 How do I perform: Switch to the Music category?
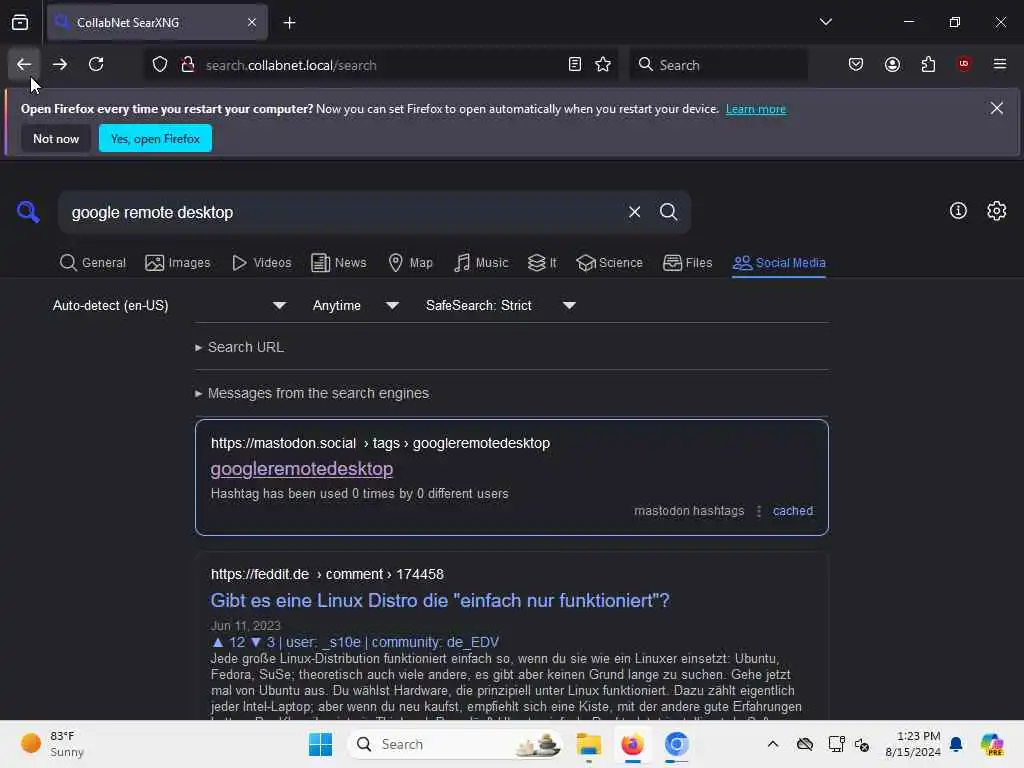481,263
